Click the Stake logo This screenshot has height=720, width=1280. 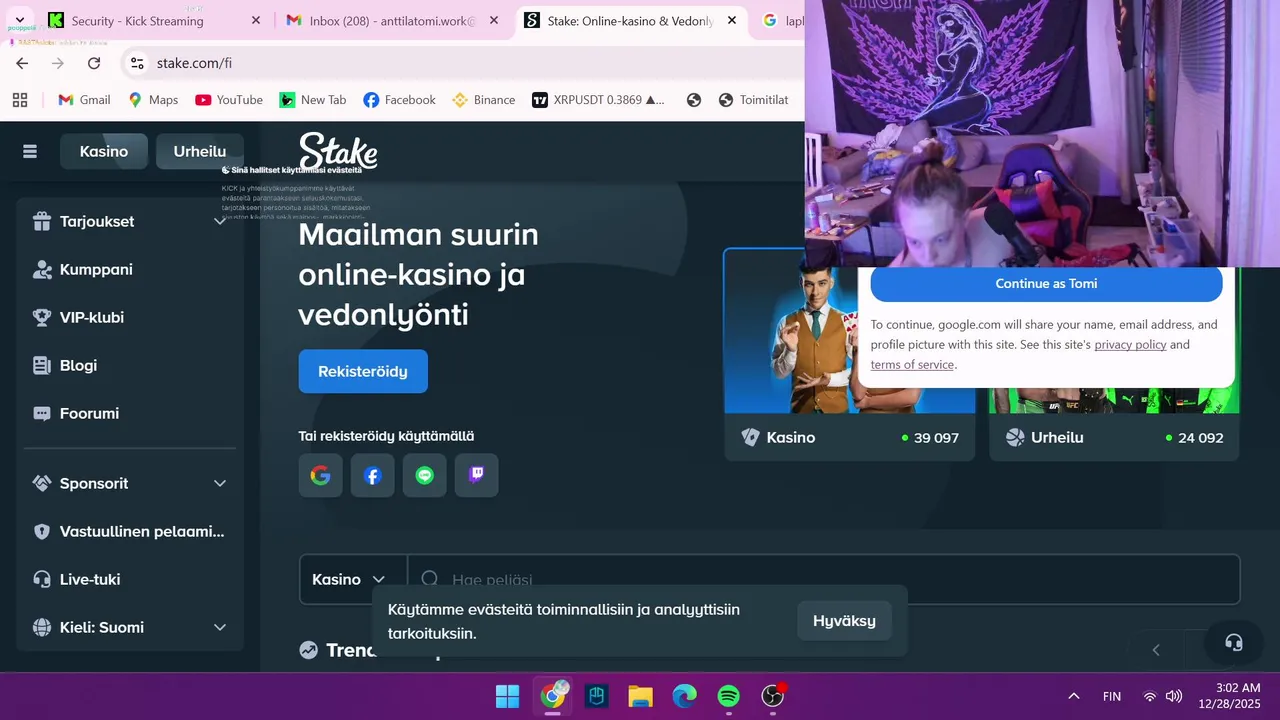(x=338, y=151)
